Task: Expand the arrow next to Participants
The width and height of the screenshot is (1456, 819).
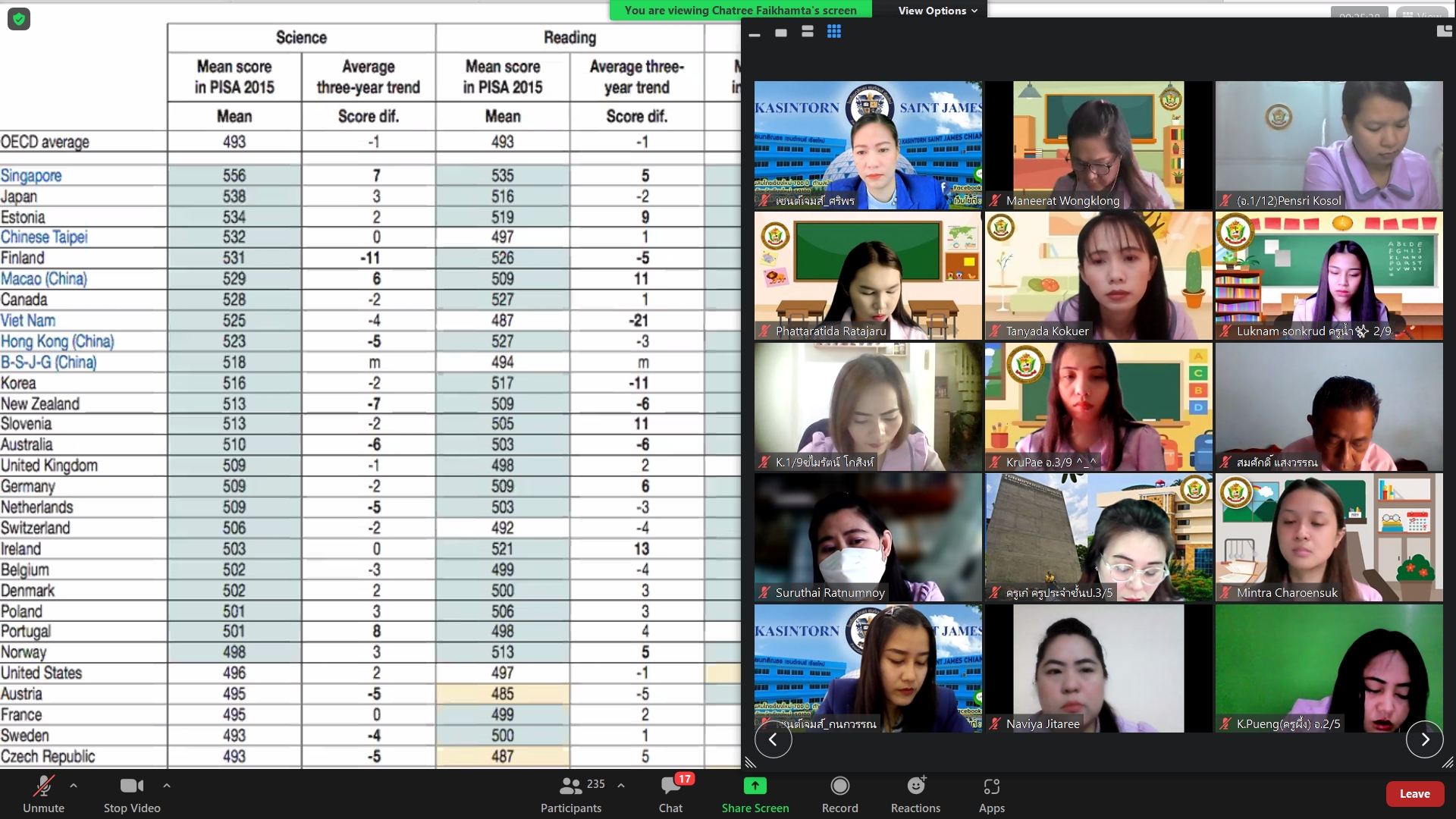Action: point(621,786)
